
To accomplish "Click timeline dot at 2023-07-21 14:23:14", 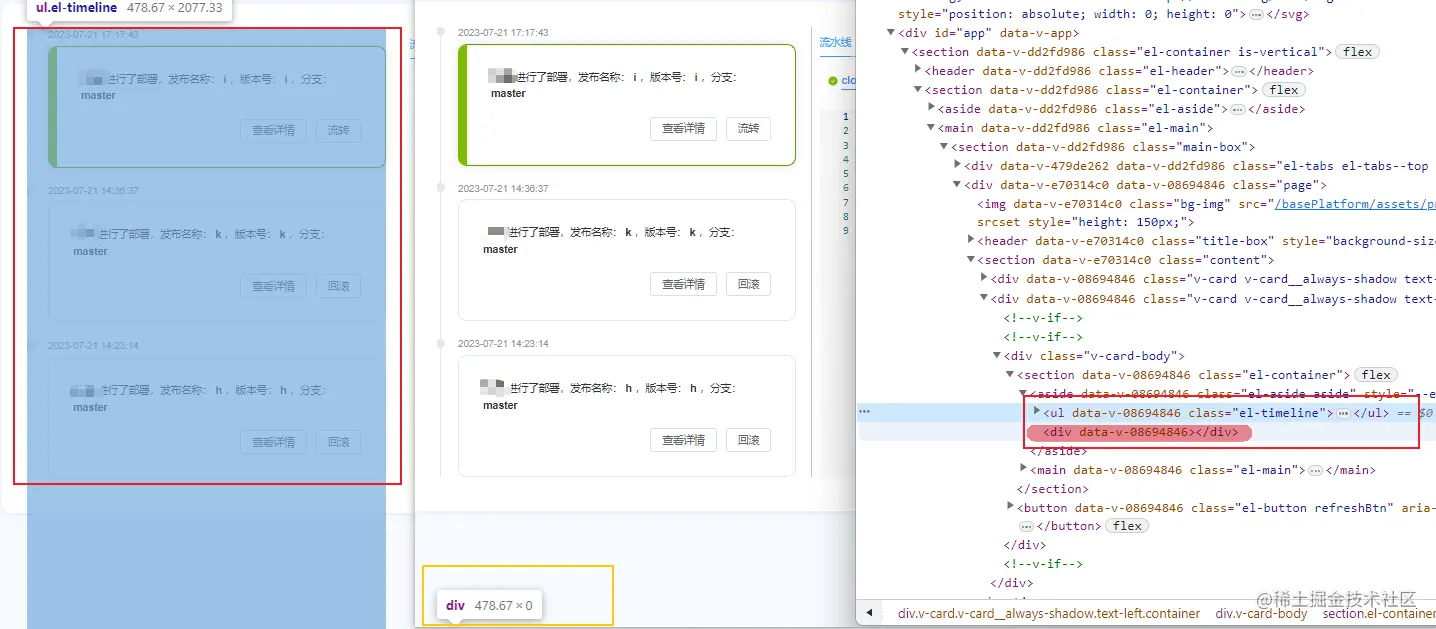I will pos(440,343).
